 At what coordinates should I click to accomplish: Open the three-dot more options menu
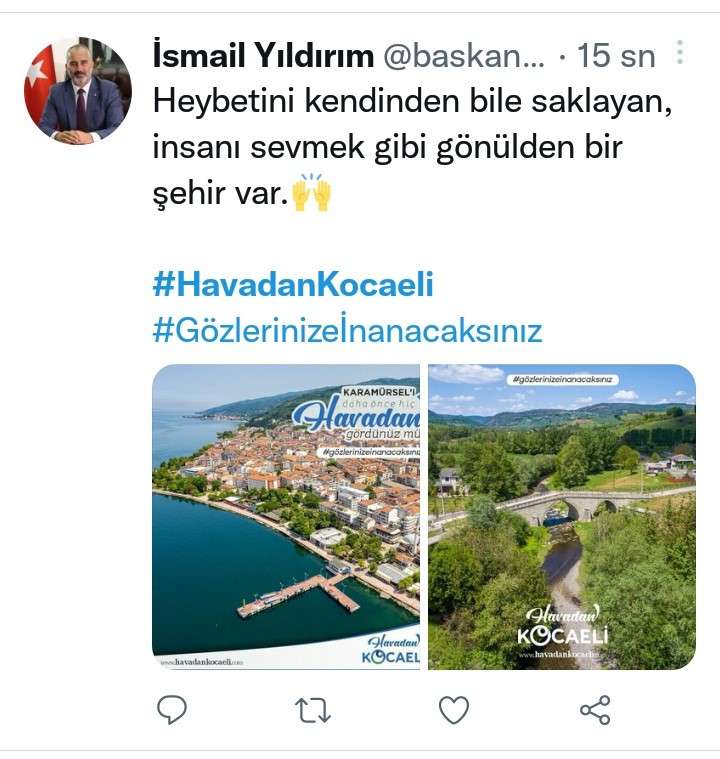pos(680,52)
